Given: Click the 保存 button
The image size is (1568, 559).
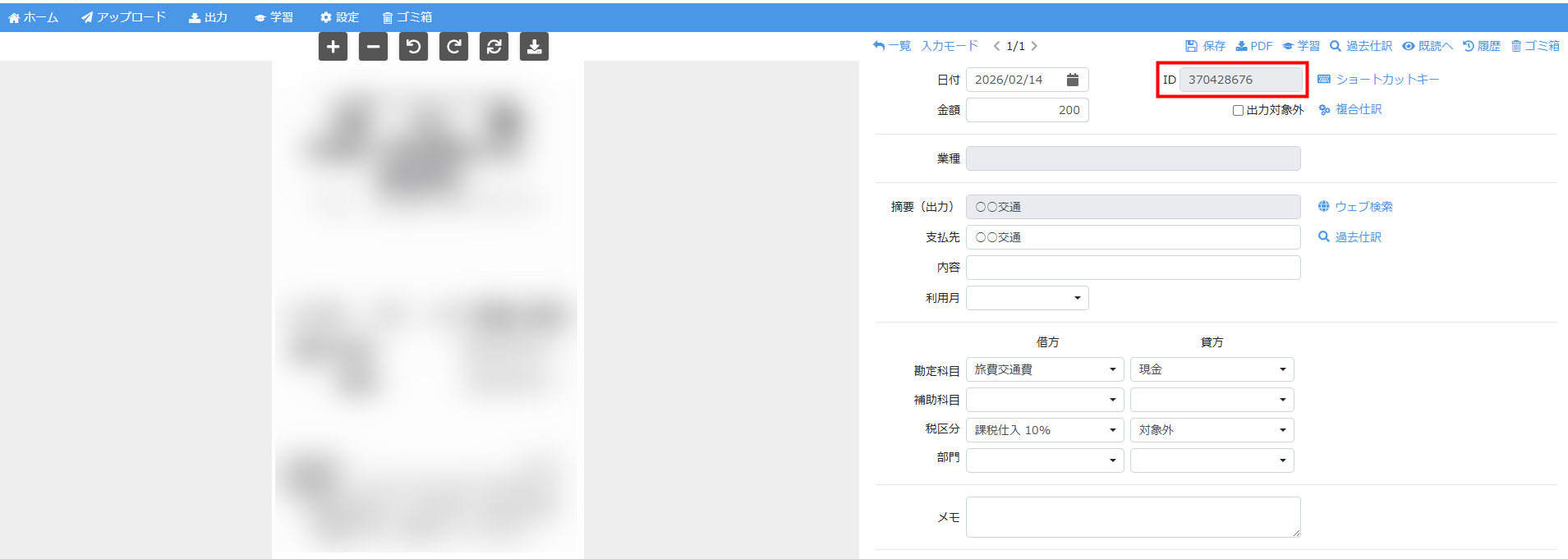Looking at the screenshot, I should coord(1205,46).
